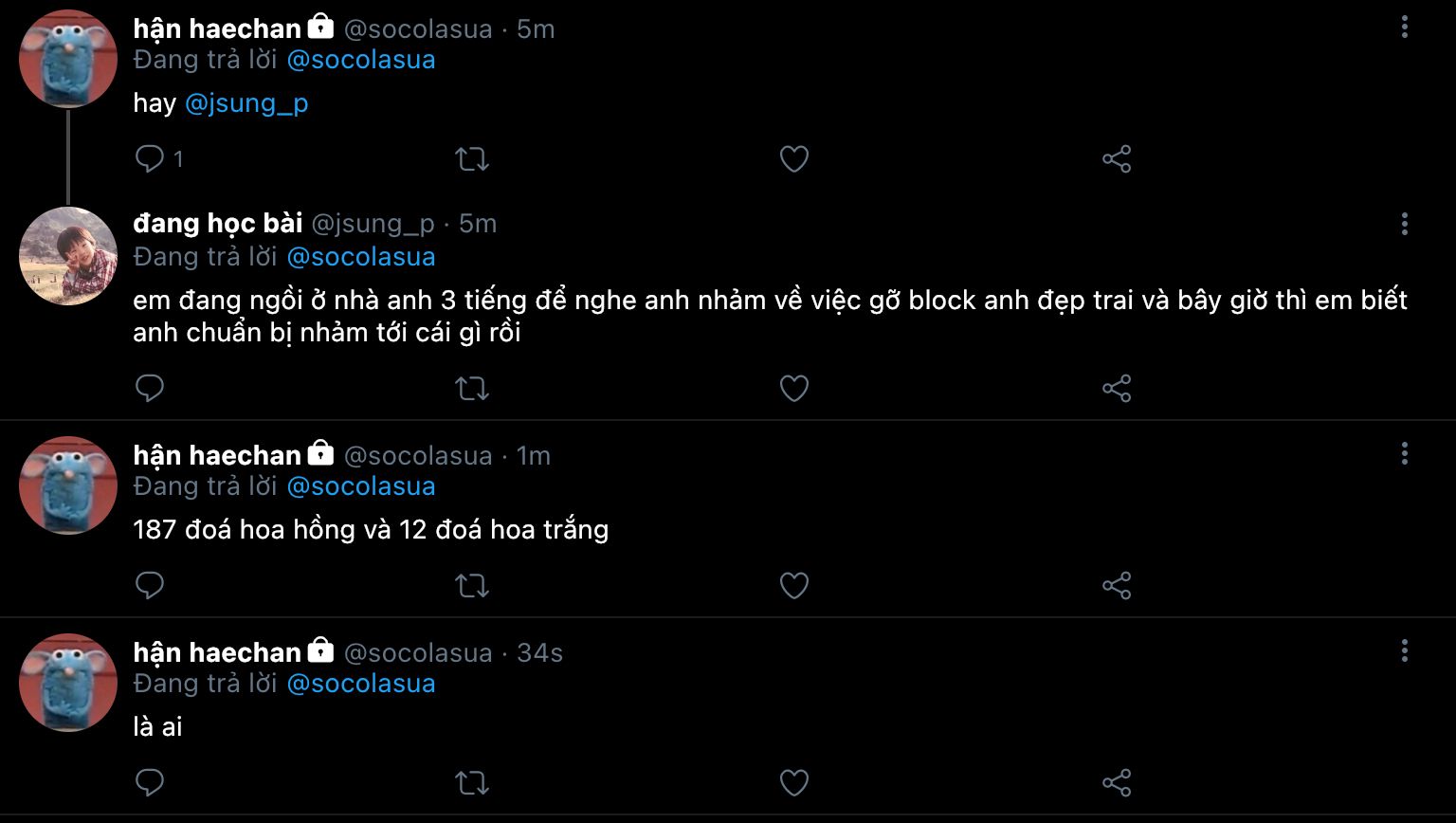Image resolution: width=1456 pixels, height=823 pixels.
Task: Like the "hay @jsung_p" tweet
Action: pos(793,158)
